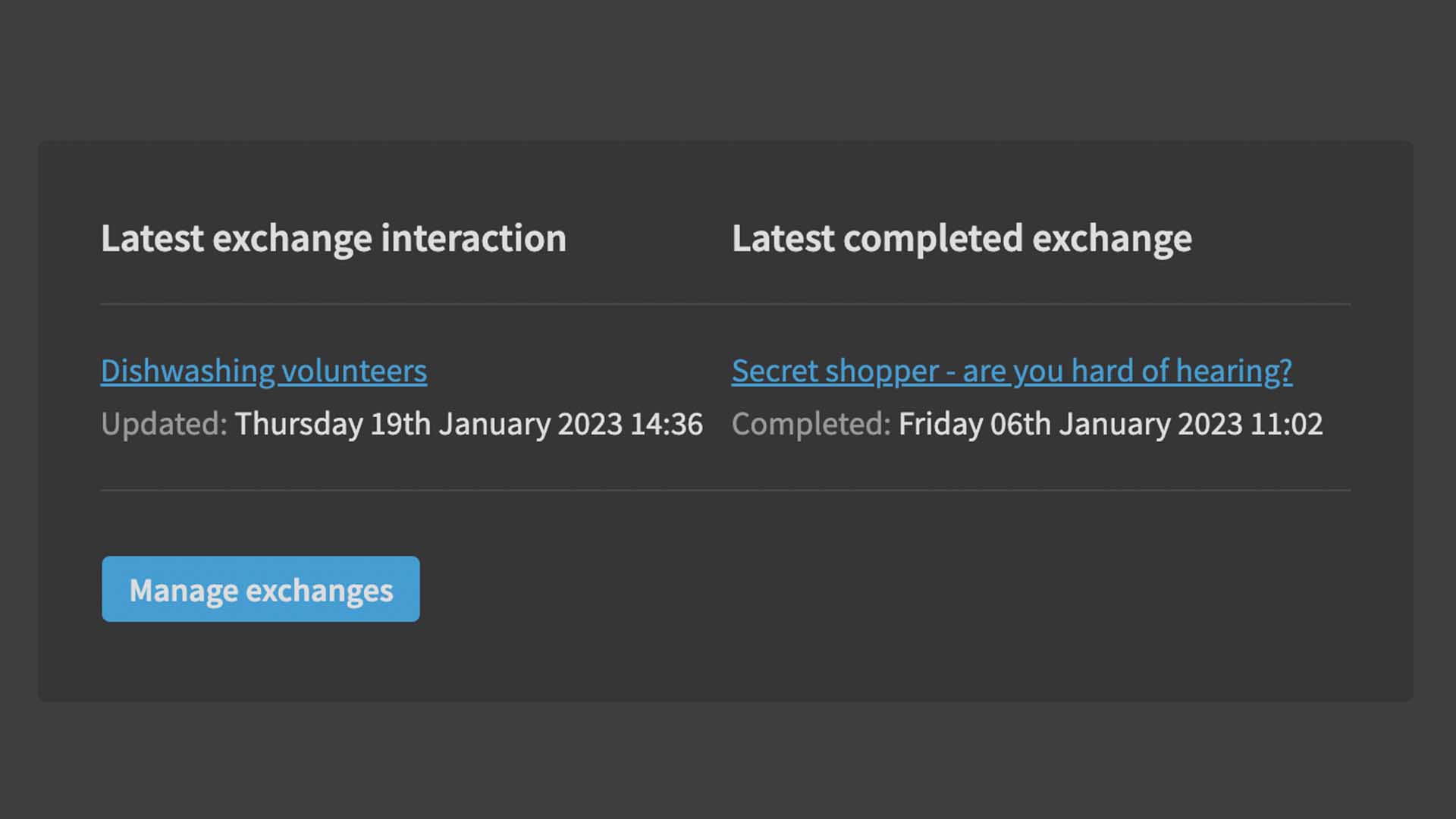Follow the Secret shopper - are you hard of hearing? link
This screenshot has height=819, width=1456.
coord(1012,371)
